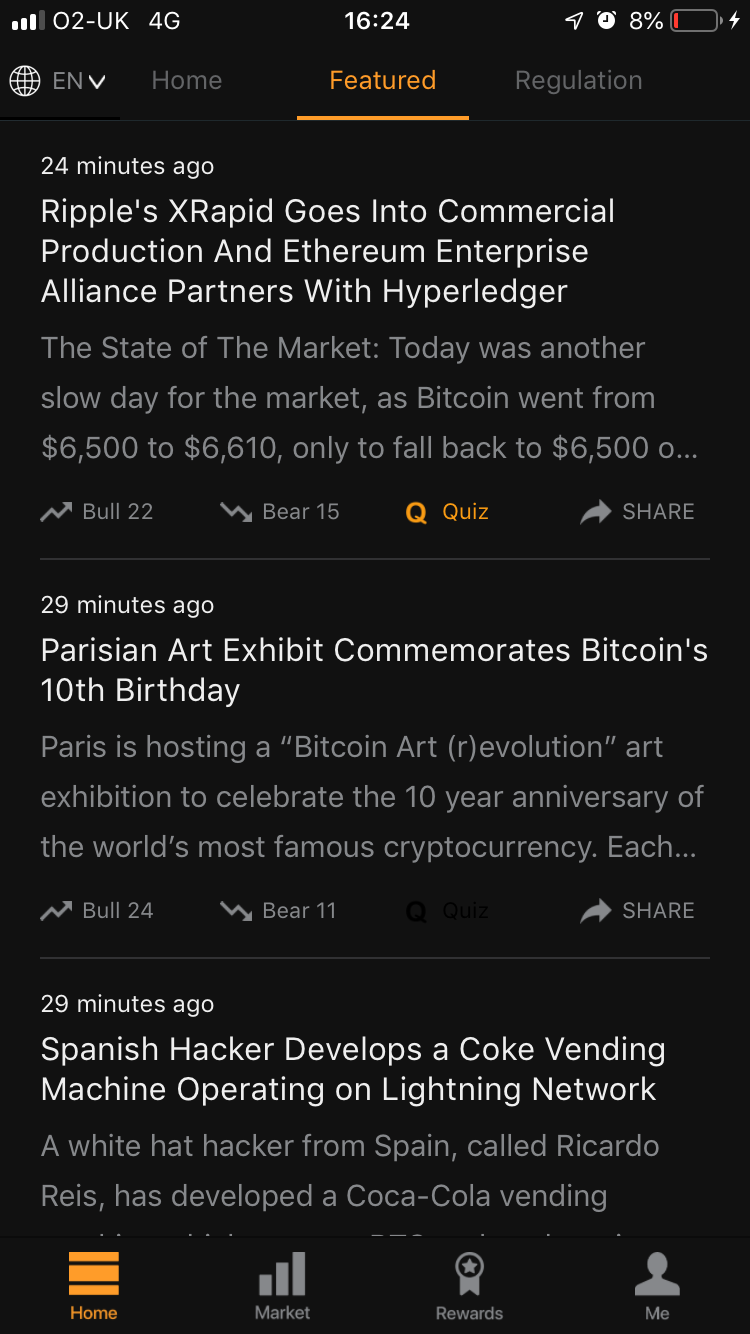
Task: Open the Rewards badge icon
Action: point(469,1275)
